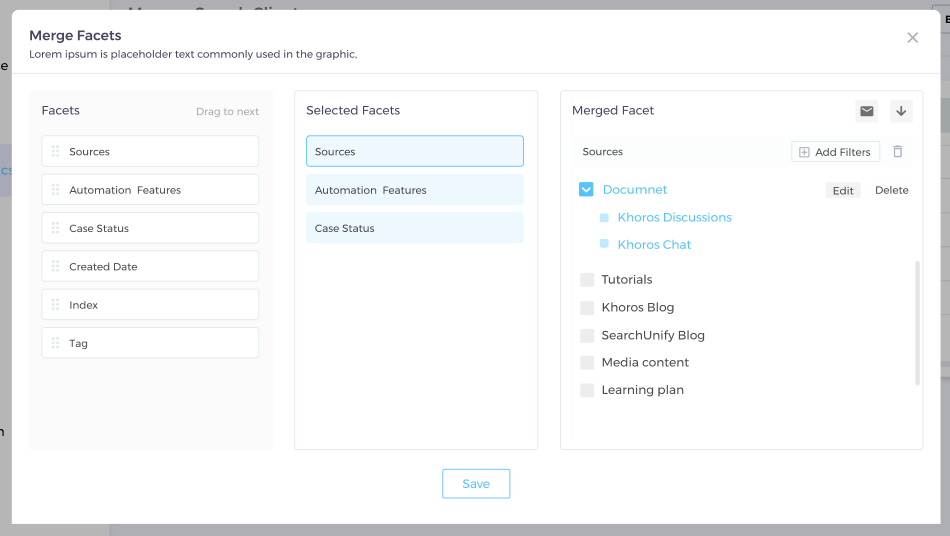
Task: Click the drag handle beside Automation Features facet
Action: (56, 190)
